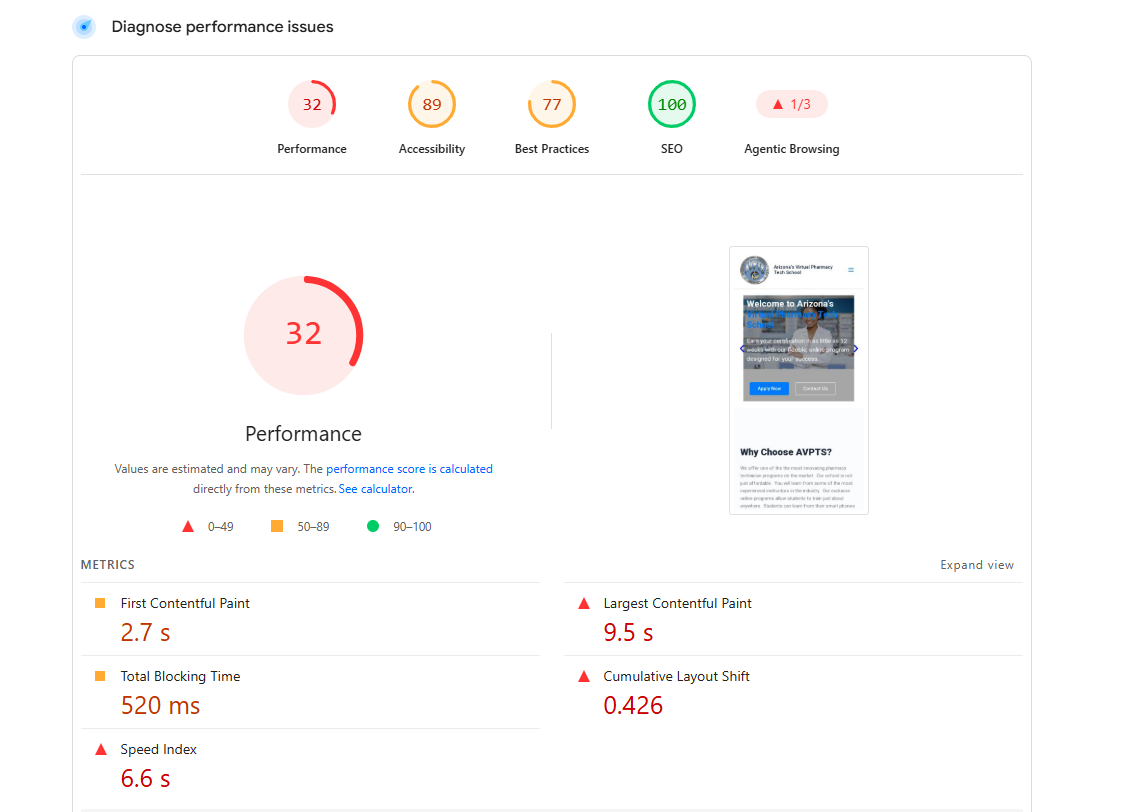Click the Accessibility category label
1143x812 pixels.
point(432,149)
